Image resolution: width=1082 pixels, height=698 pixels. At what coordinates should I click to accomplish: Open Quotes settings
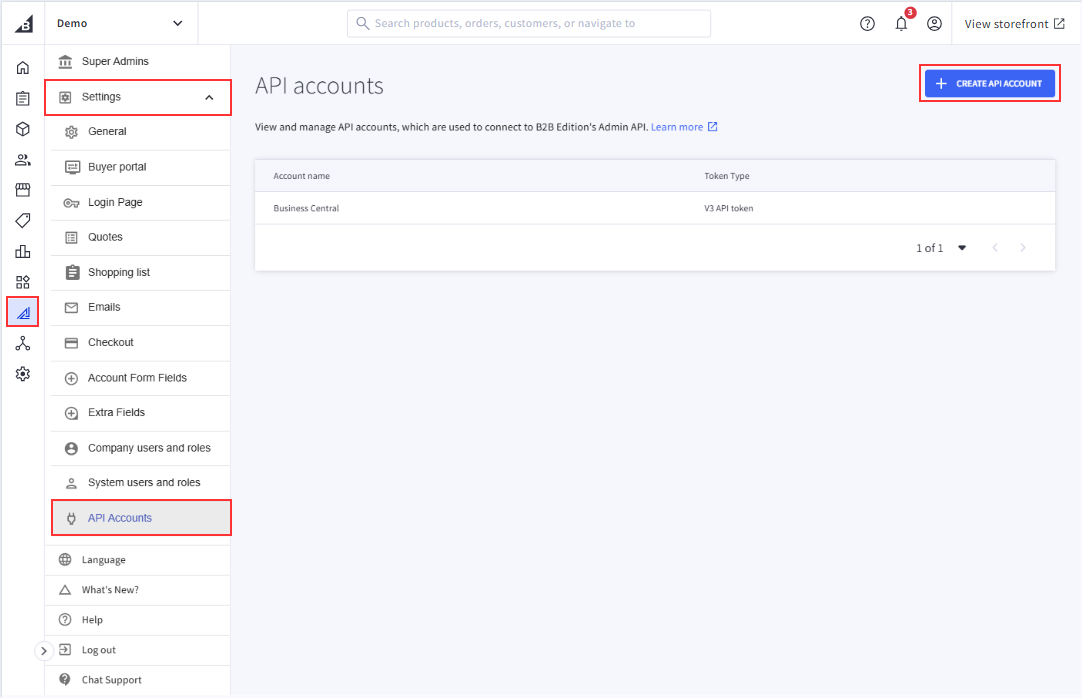tap(141, 237)
